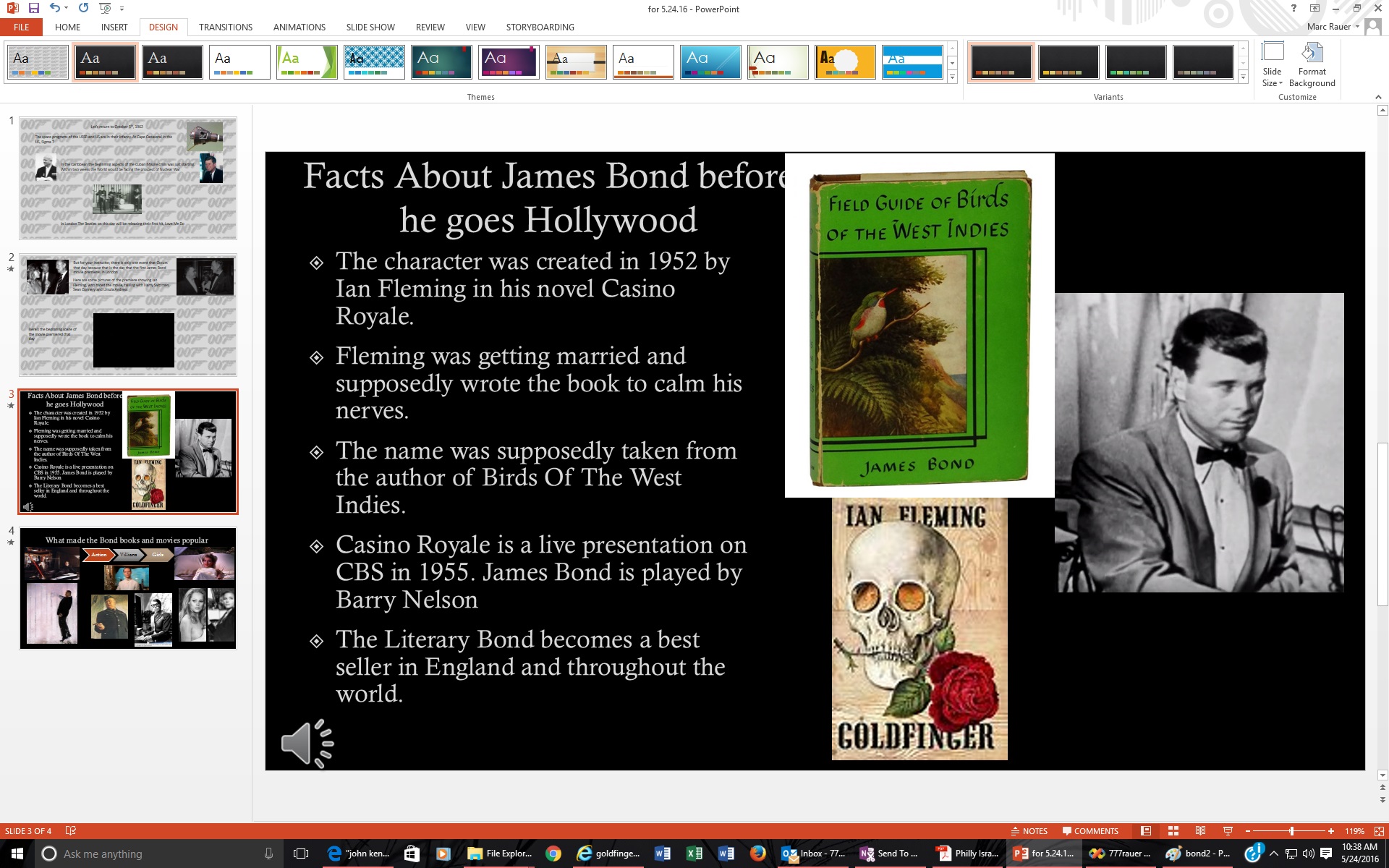Click the slide title text box
1389x868 pixels.
pos(548,197)
